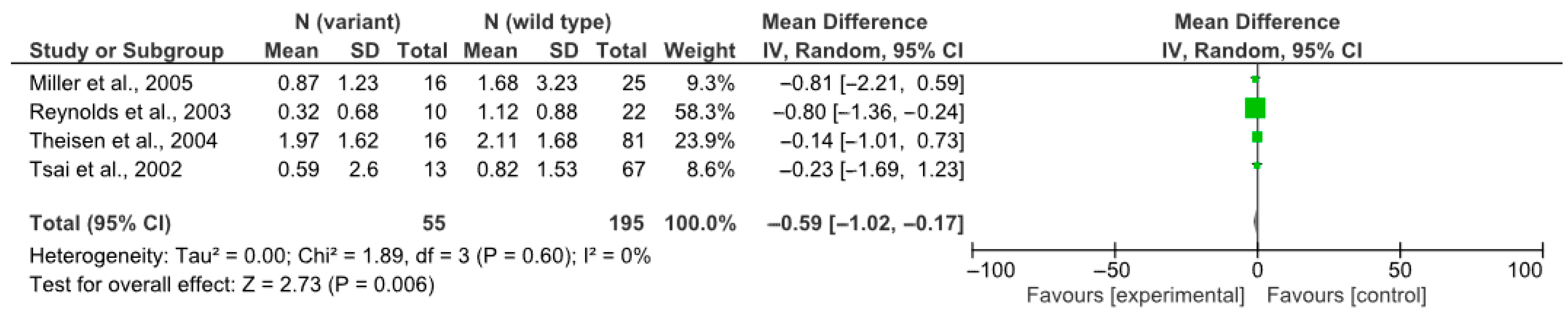Select the Theisen et al., 2004 study label

pyautogui.click(x=123, y=141)
